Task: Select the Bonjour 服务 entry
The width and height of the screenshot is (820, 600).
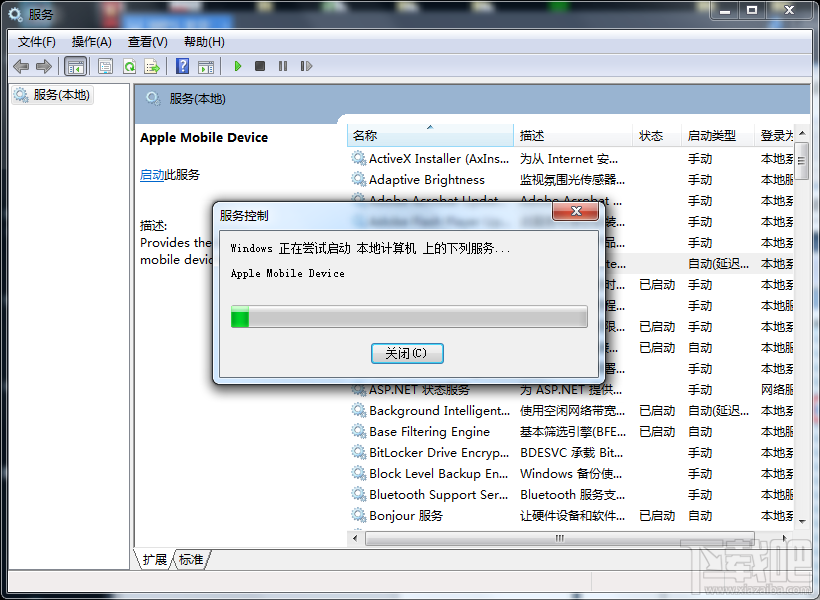Action: coord(409,515)
